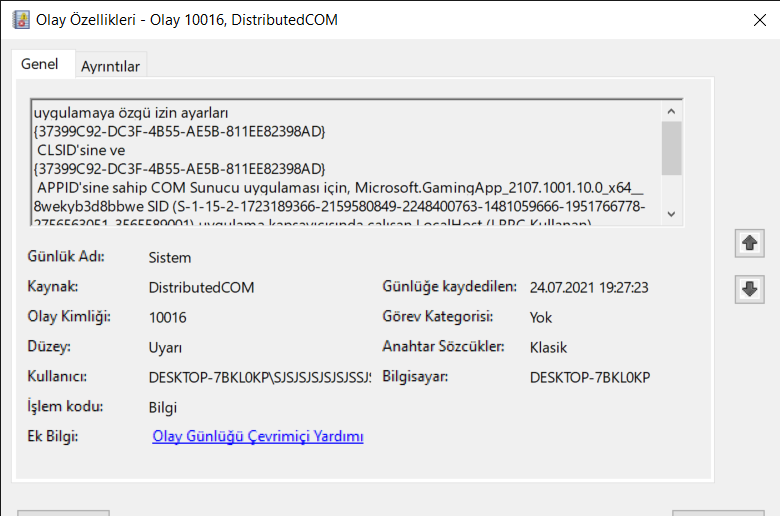The image size is (780, 516).
Task: Switch to the Genel tab
Action: (x=40, y=64)
